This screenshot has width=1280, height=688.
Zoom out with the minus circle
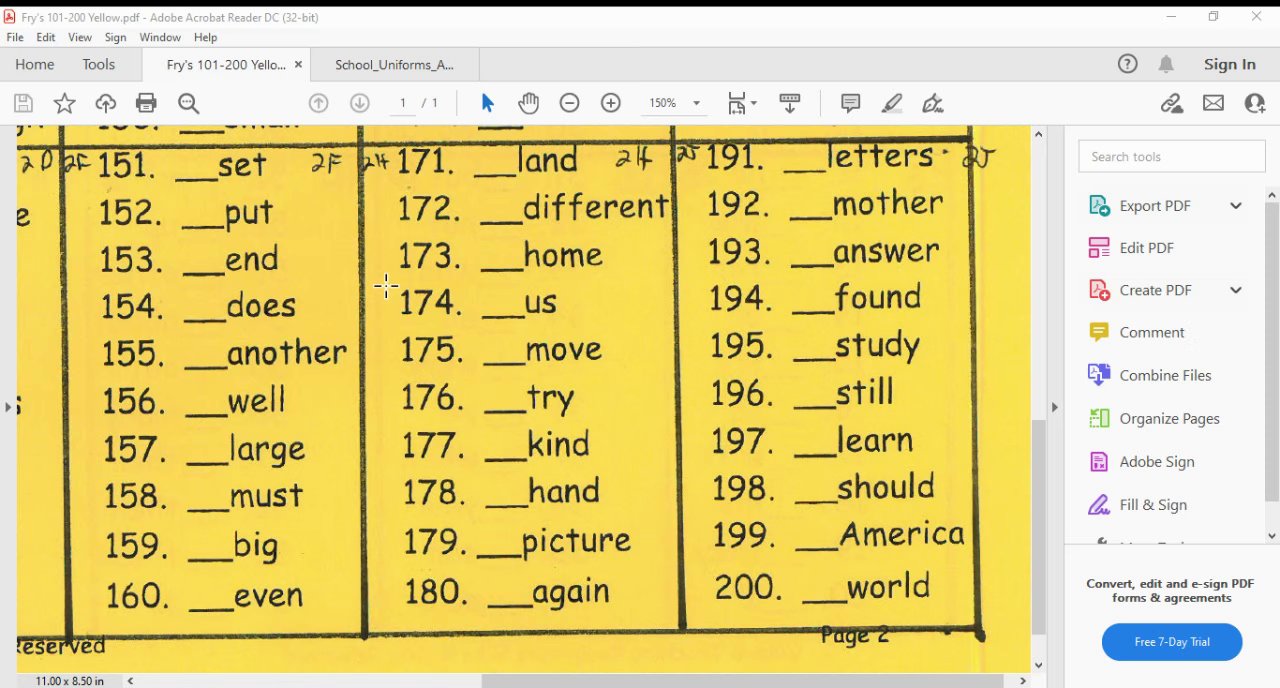tap(570, 103)
